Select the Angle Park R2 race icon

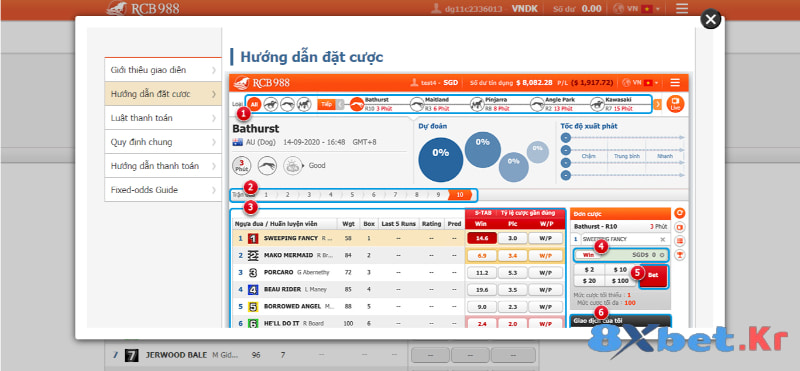537,105
